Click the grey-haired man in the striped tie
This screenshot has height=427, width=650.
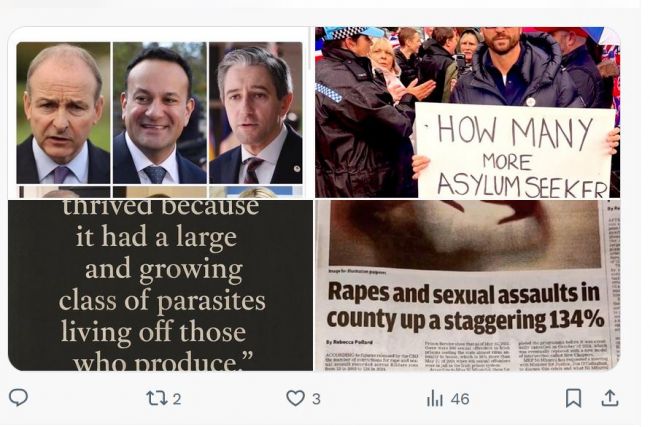[x=256, y=113]
